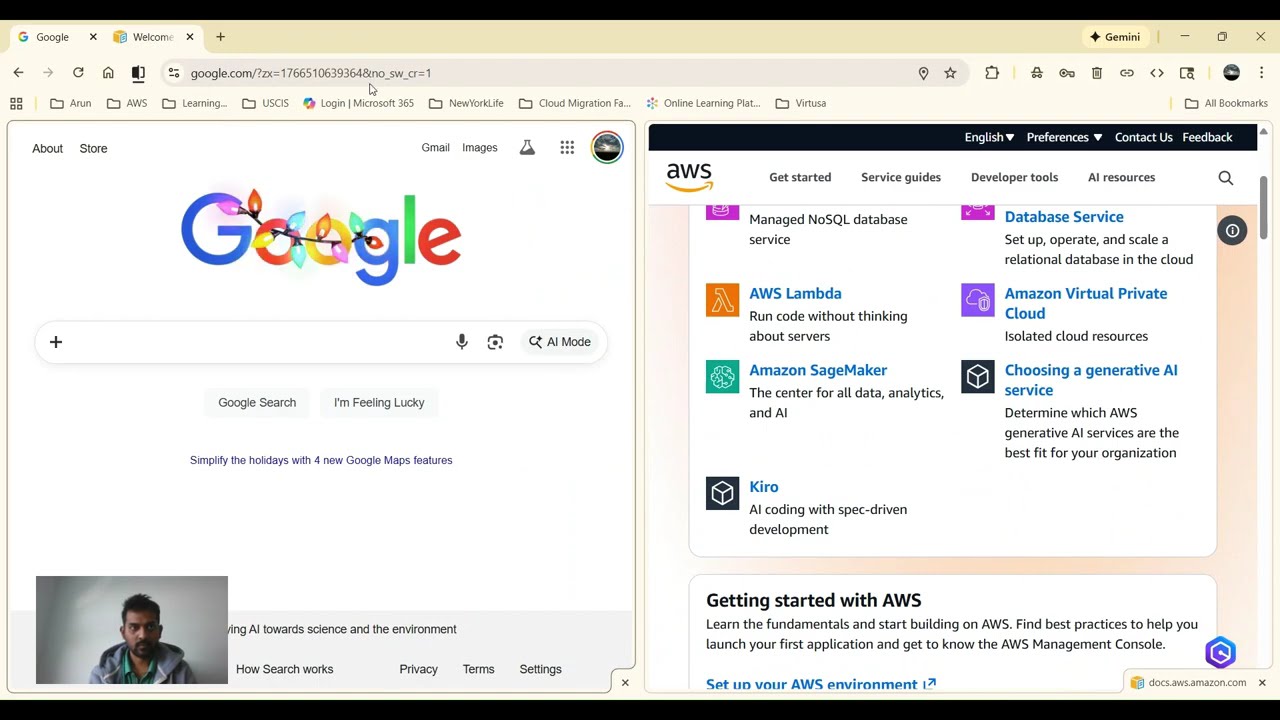Open Choosing a generative AI service link

(1091, 380)
